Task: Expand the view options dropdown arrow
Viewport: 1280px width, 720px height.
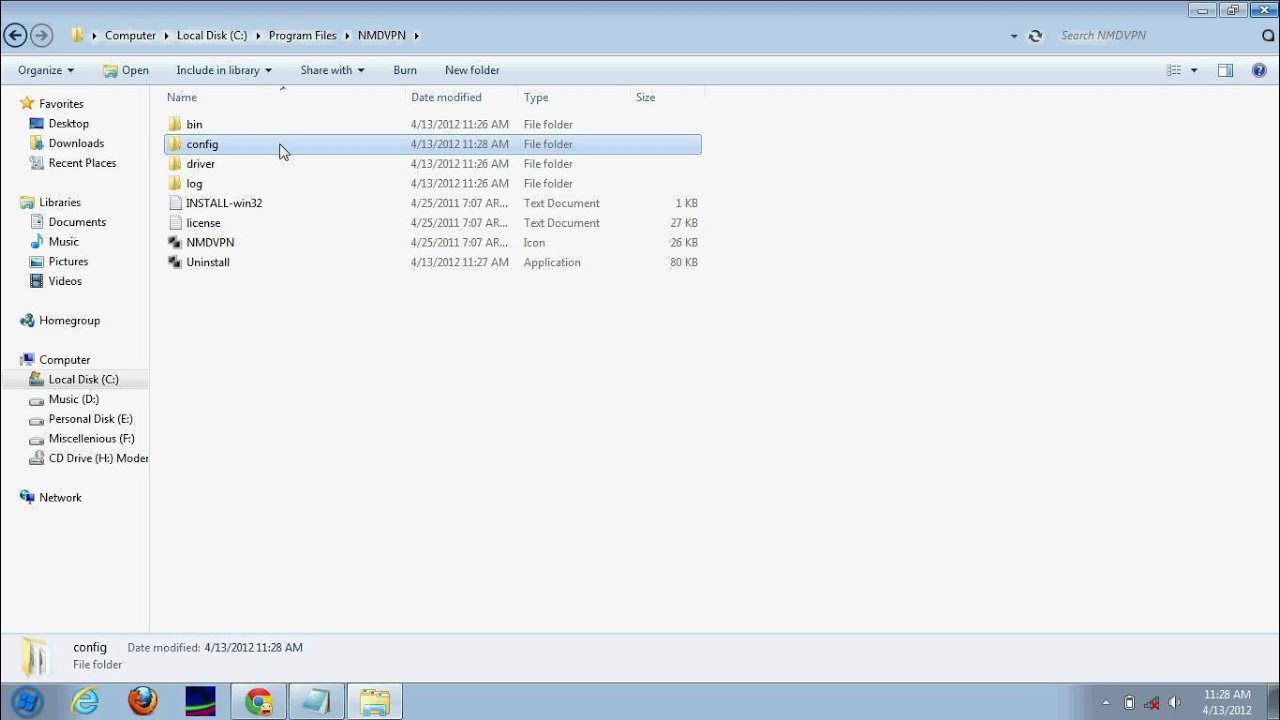Action: coord(1194,70)
